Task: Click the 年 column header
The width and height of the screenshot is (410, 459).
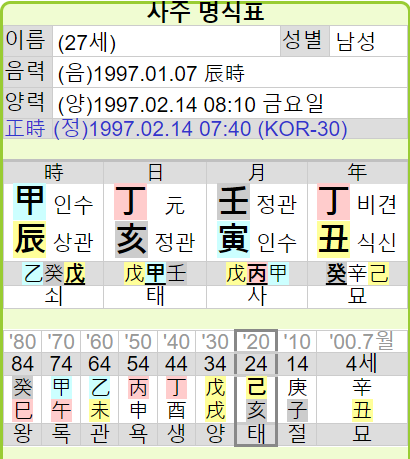Action: [x=357, y=172]
